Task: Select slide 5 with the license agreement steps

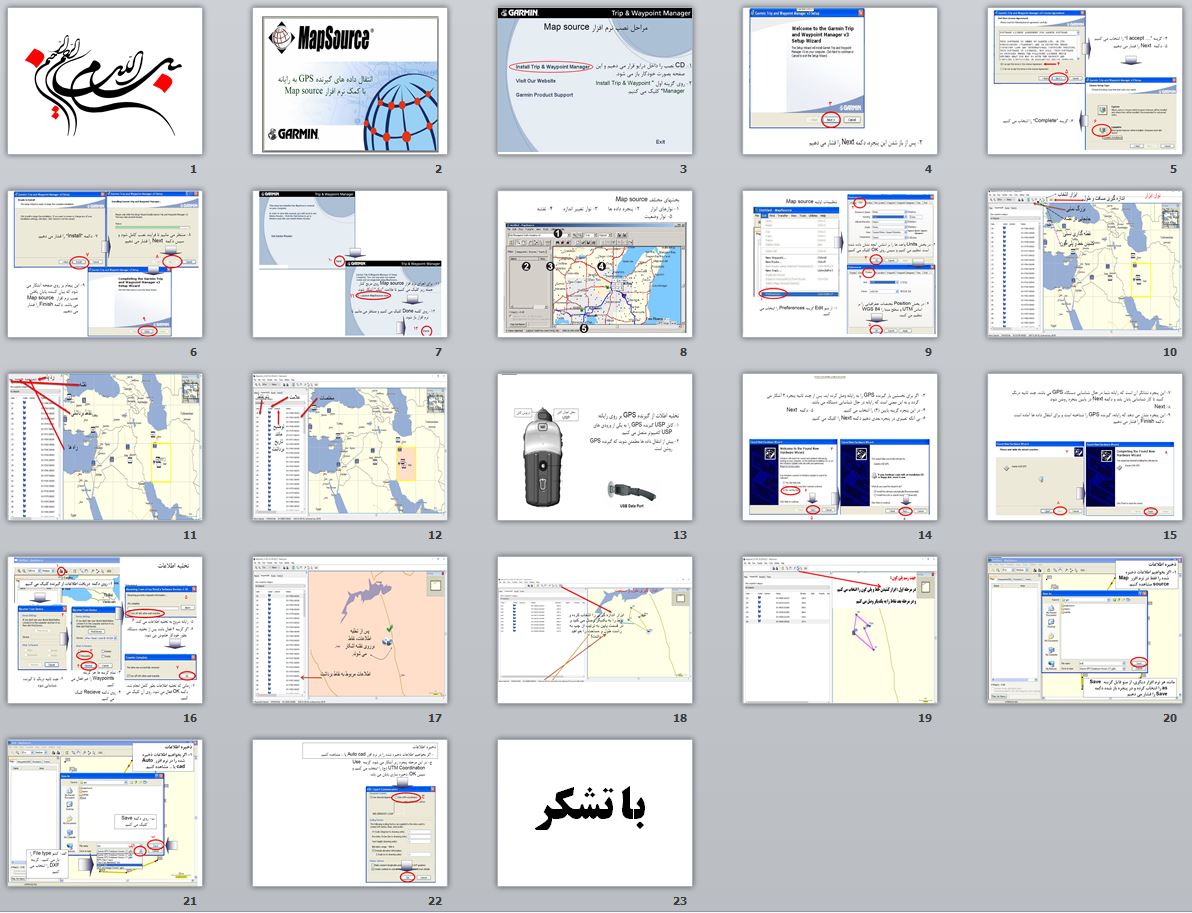Action: point(1085,81)
